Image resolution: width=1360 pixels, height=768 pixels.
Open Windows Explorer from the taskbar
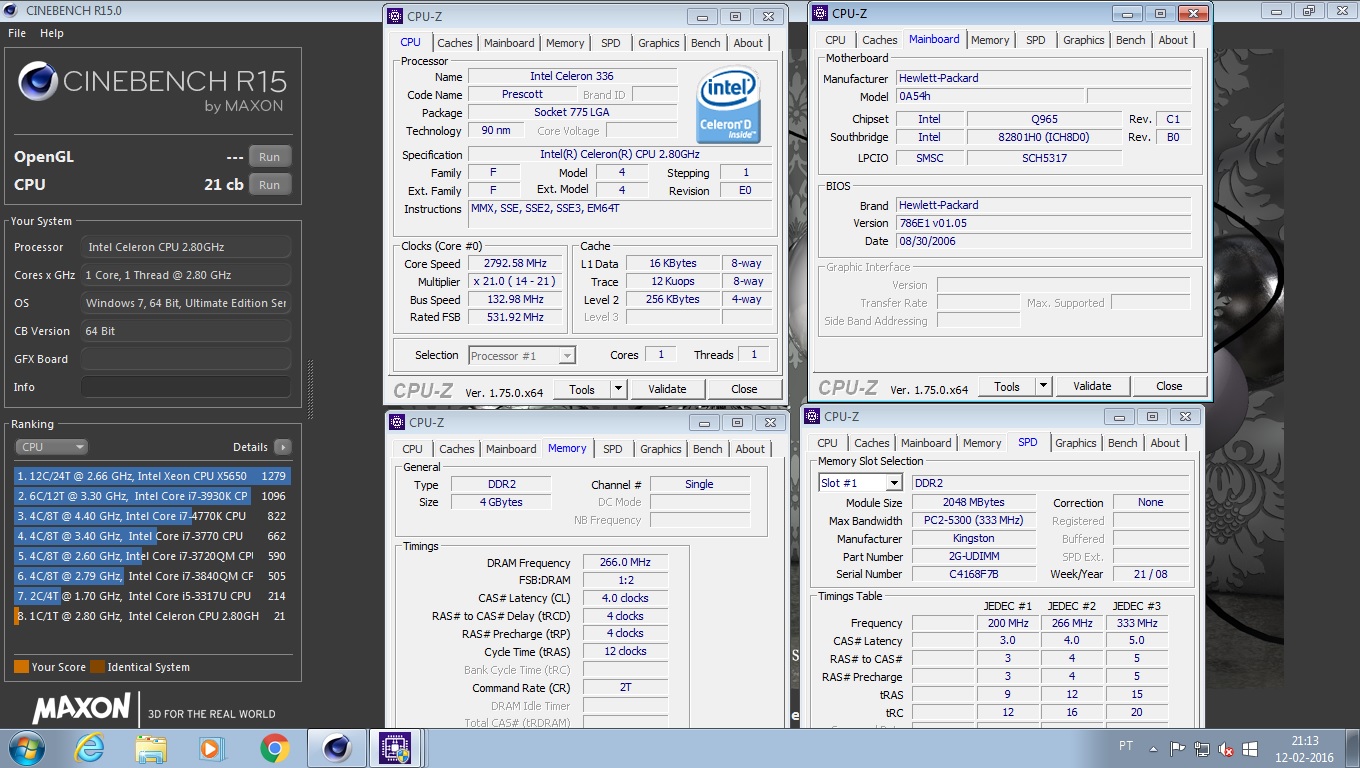[x=151, y=748]
